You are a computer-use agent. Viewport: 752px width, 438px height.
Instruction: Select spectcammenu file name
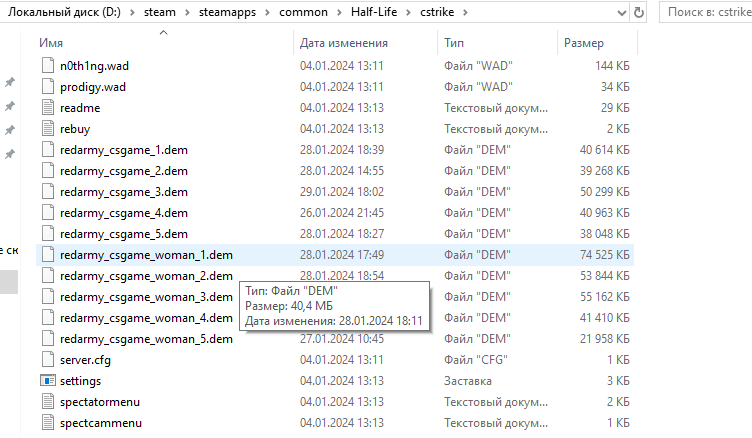pos(101,423)
